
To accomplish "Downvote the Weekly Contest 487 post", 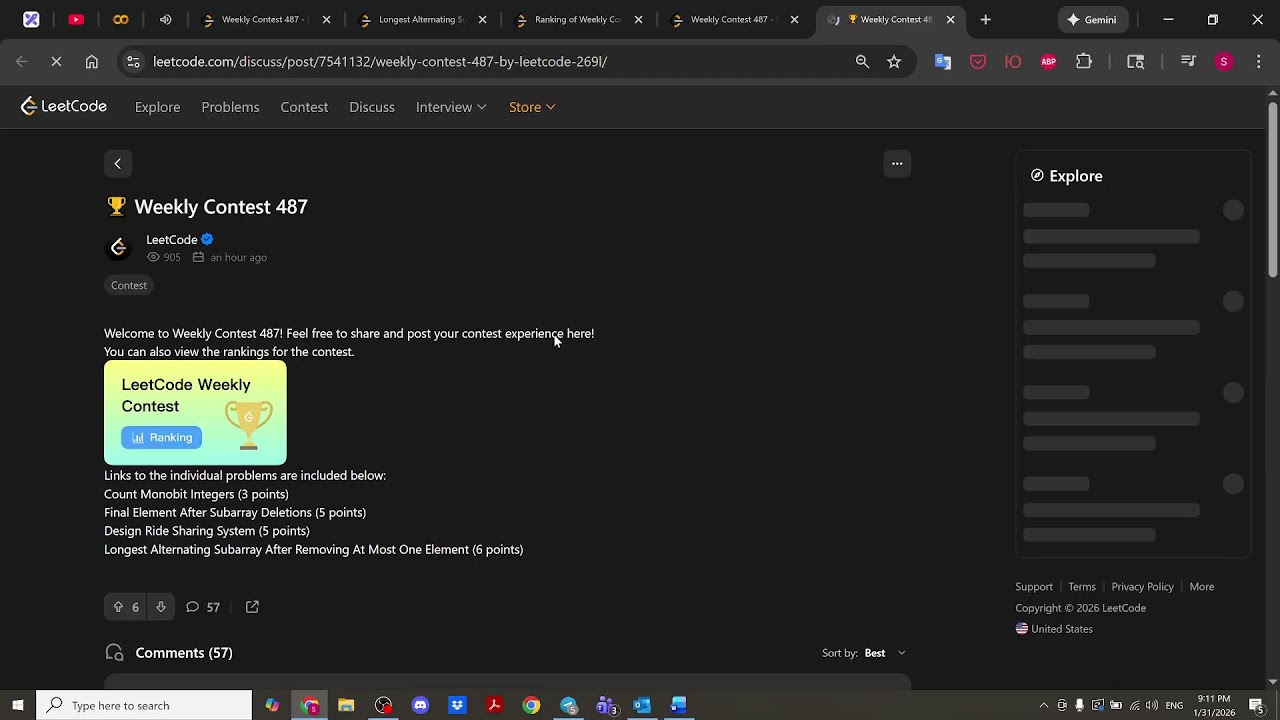I will tap(160, 607).
